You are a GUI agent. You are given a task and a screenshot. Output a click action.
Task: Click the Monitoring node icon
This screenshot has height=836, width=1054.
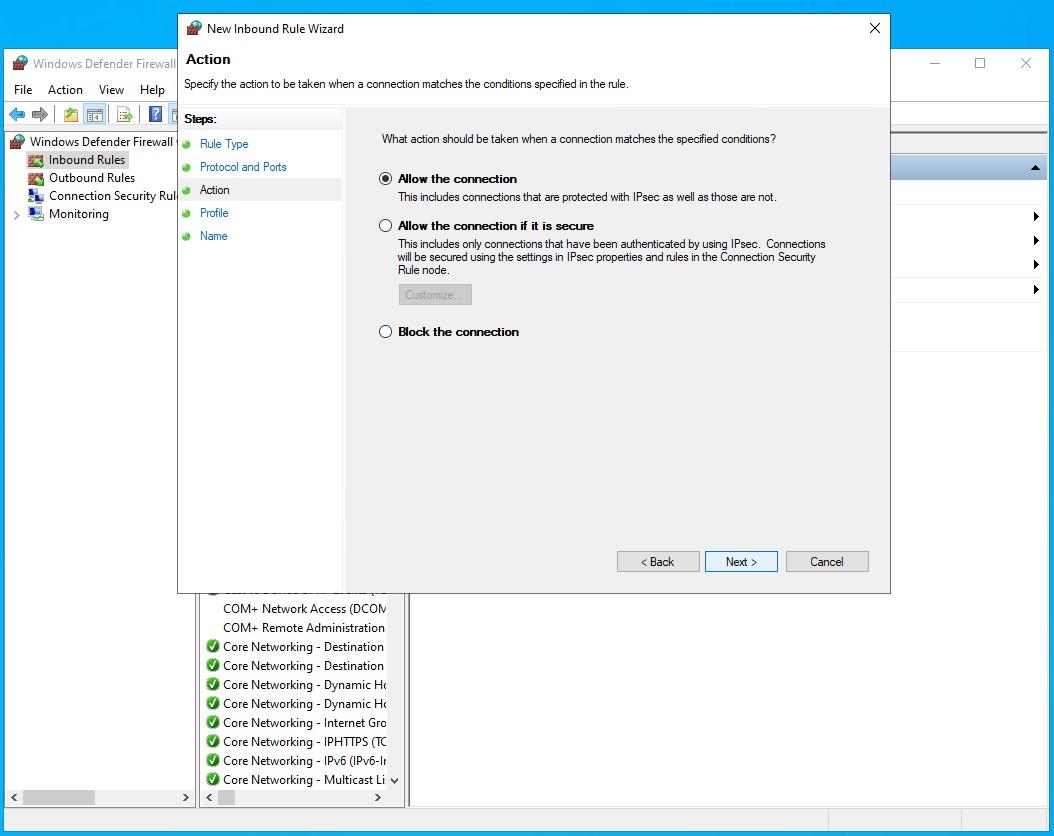click(36, 214)
